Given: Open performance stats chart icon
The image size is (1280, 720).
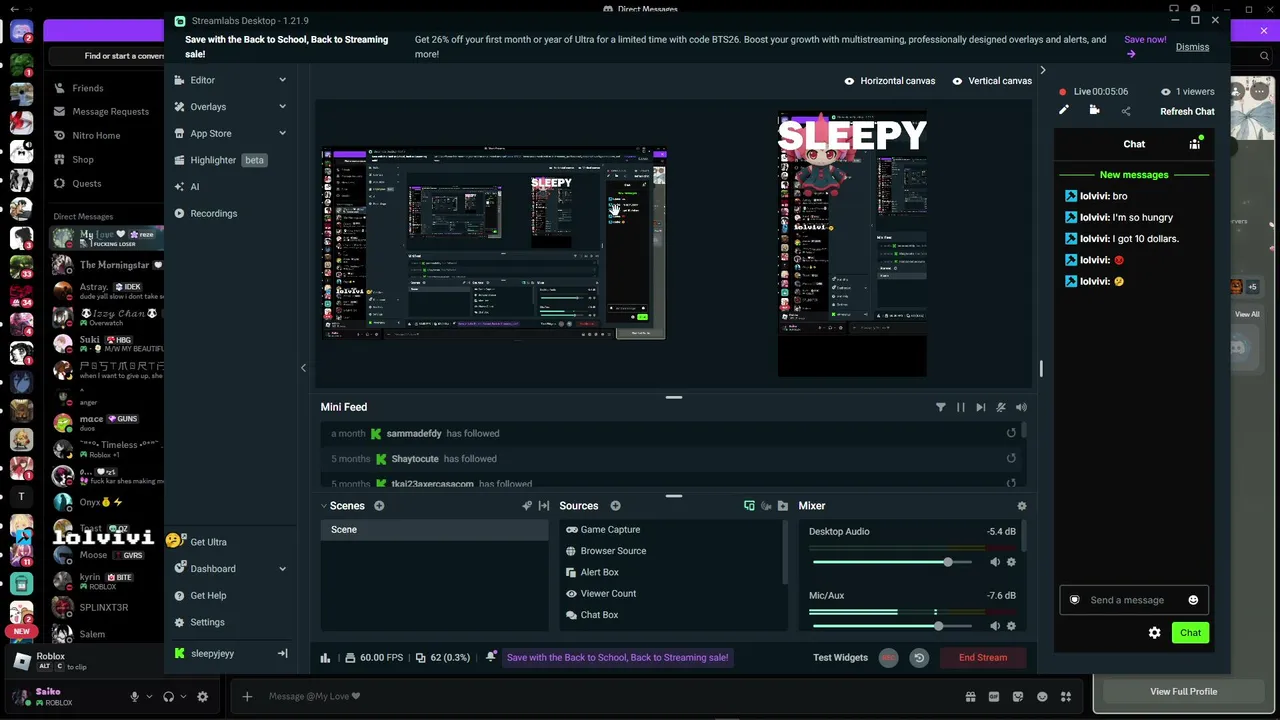Looking at the screenshot, I should coord(325,658).
